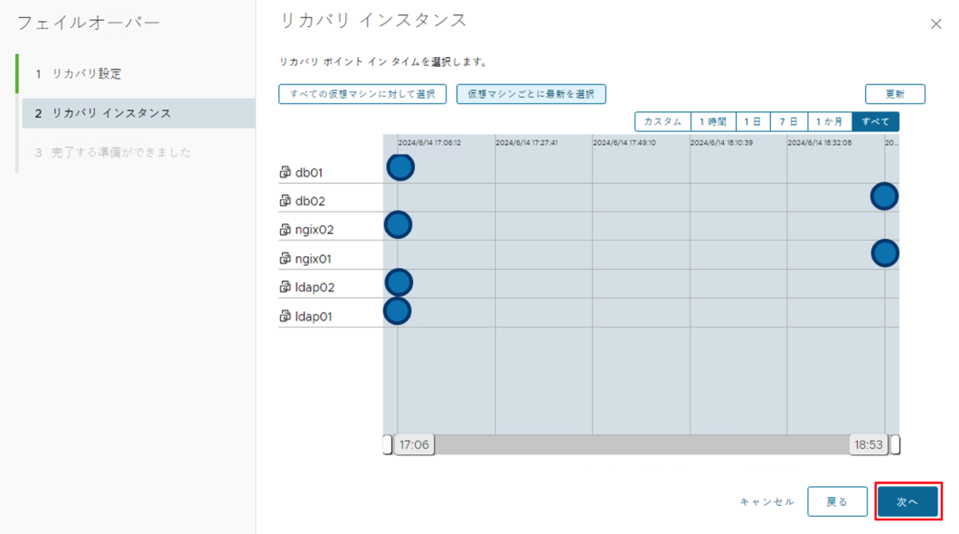Close the failover wizard dialog
The height and width of the screenshot is (534, 959).
[936, 24]
